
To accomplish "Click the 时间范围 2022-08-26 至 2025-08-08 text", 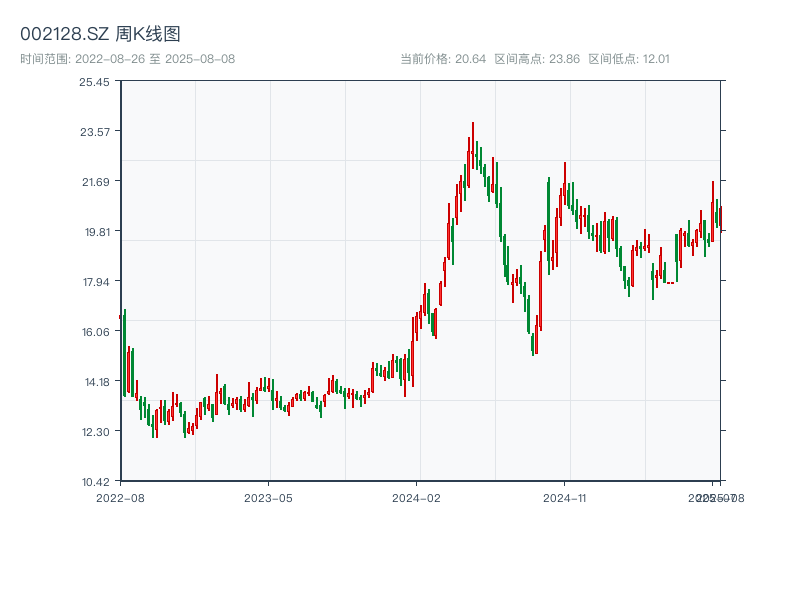I will [128, 59].
